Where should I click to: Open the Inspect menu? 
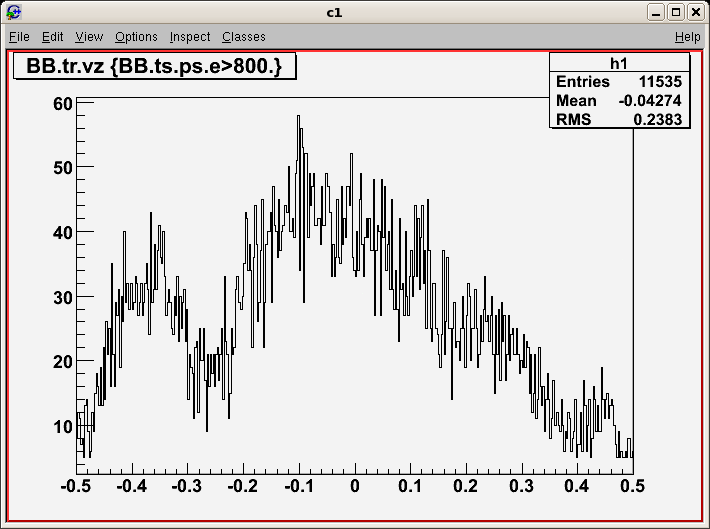(190, 37)
